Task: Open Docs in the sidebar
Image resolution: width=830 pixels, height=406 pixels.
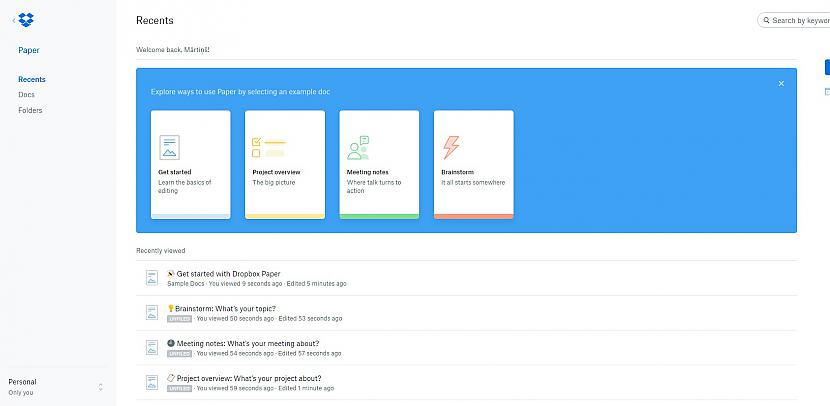Action: point(26,95)
